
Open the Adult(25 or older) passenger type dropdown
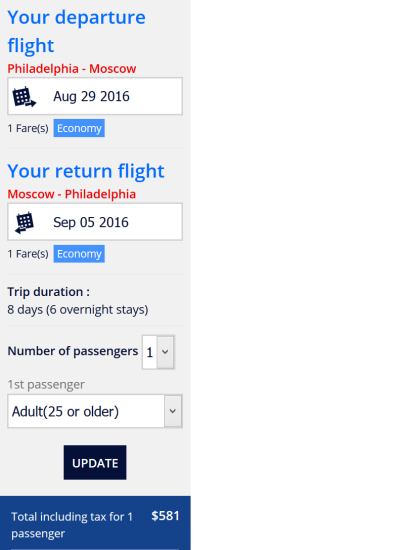pos(95,411)
